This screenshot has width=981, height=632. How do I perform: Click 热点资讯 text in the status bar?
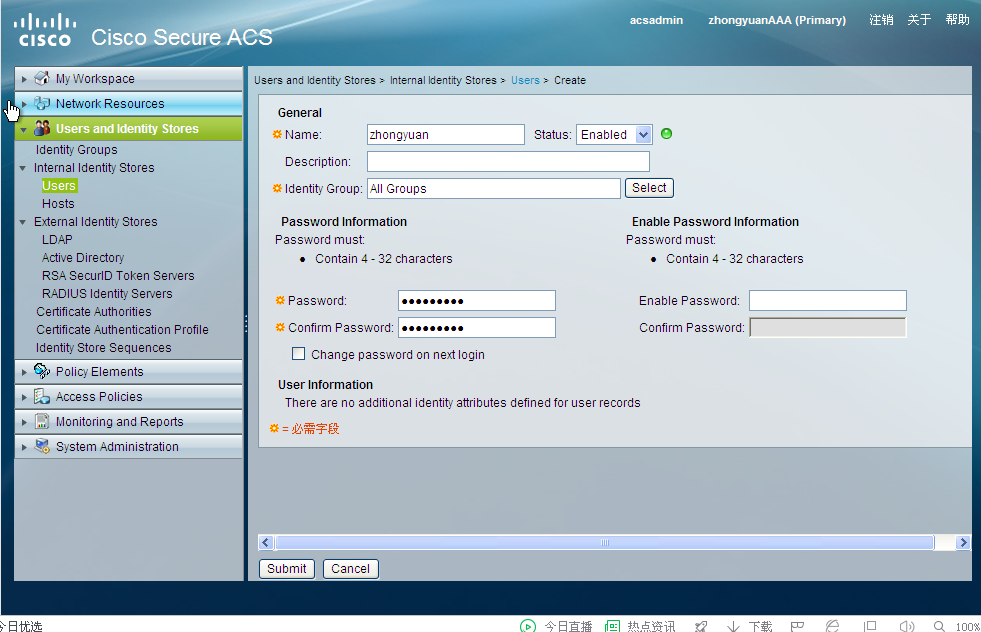tap(651, 626)
